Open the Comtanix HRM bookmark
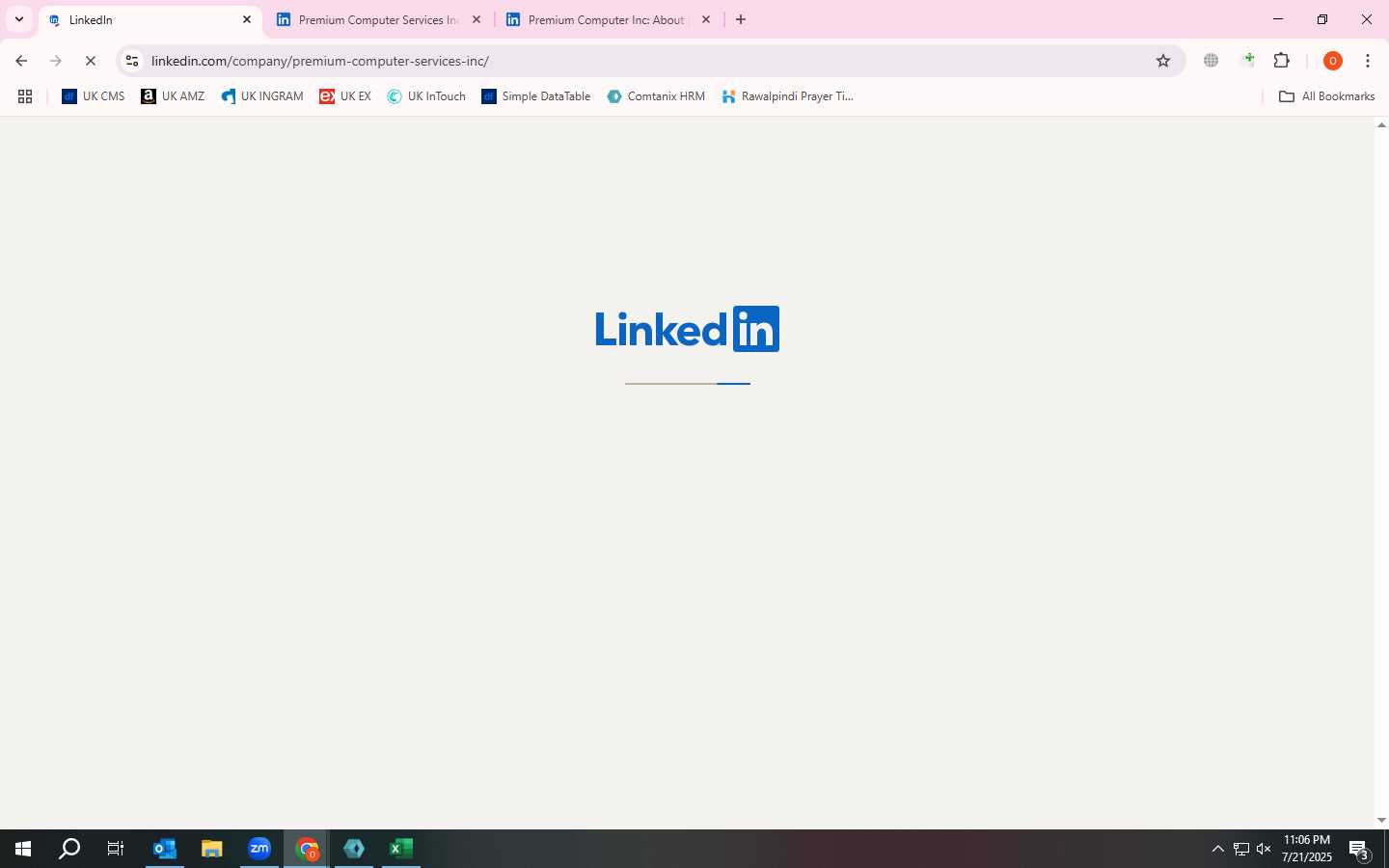 point(656,96)
